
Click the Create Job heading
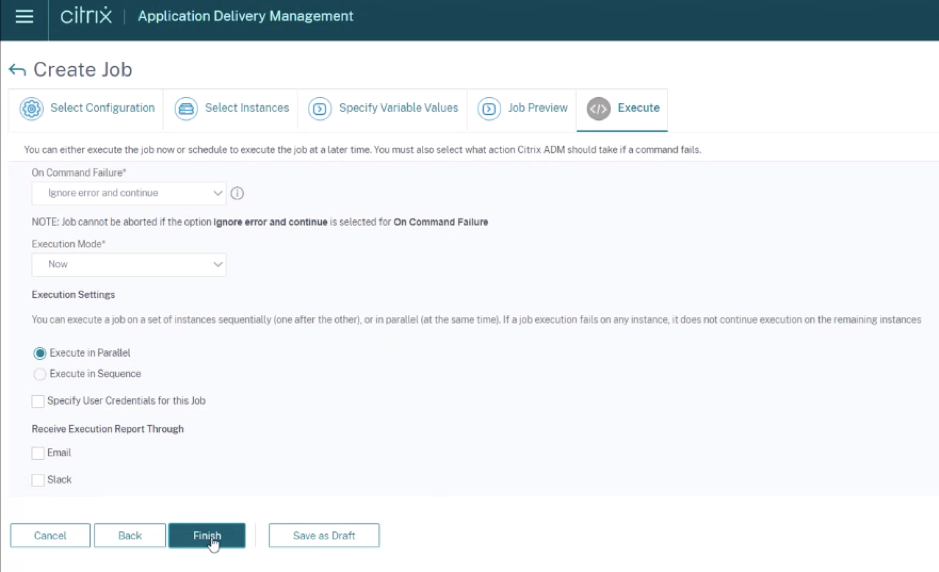[83, 69]
